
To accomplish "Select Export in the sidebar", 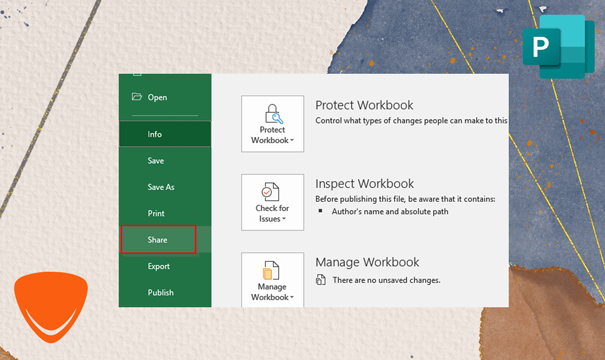I will coord(165,266).
